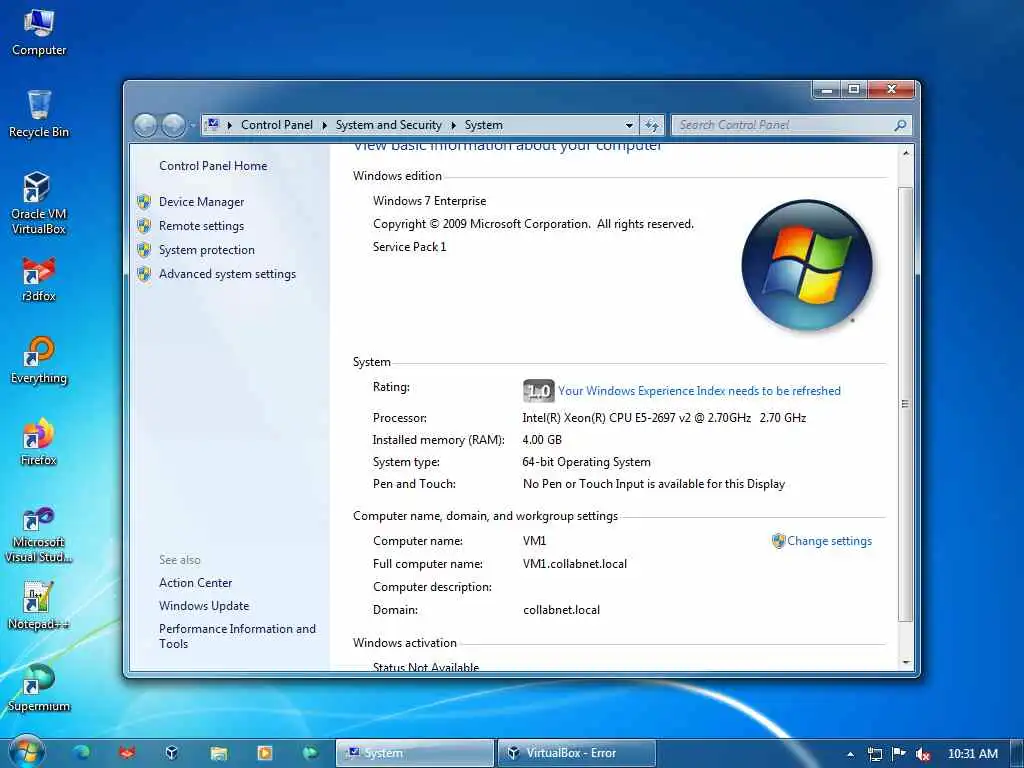Click the Windows 7 Enterprise text

429,201
